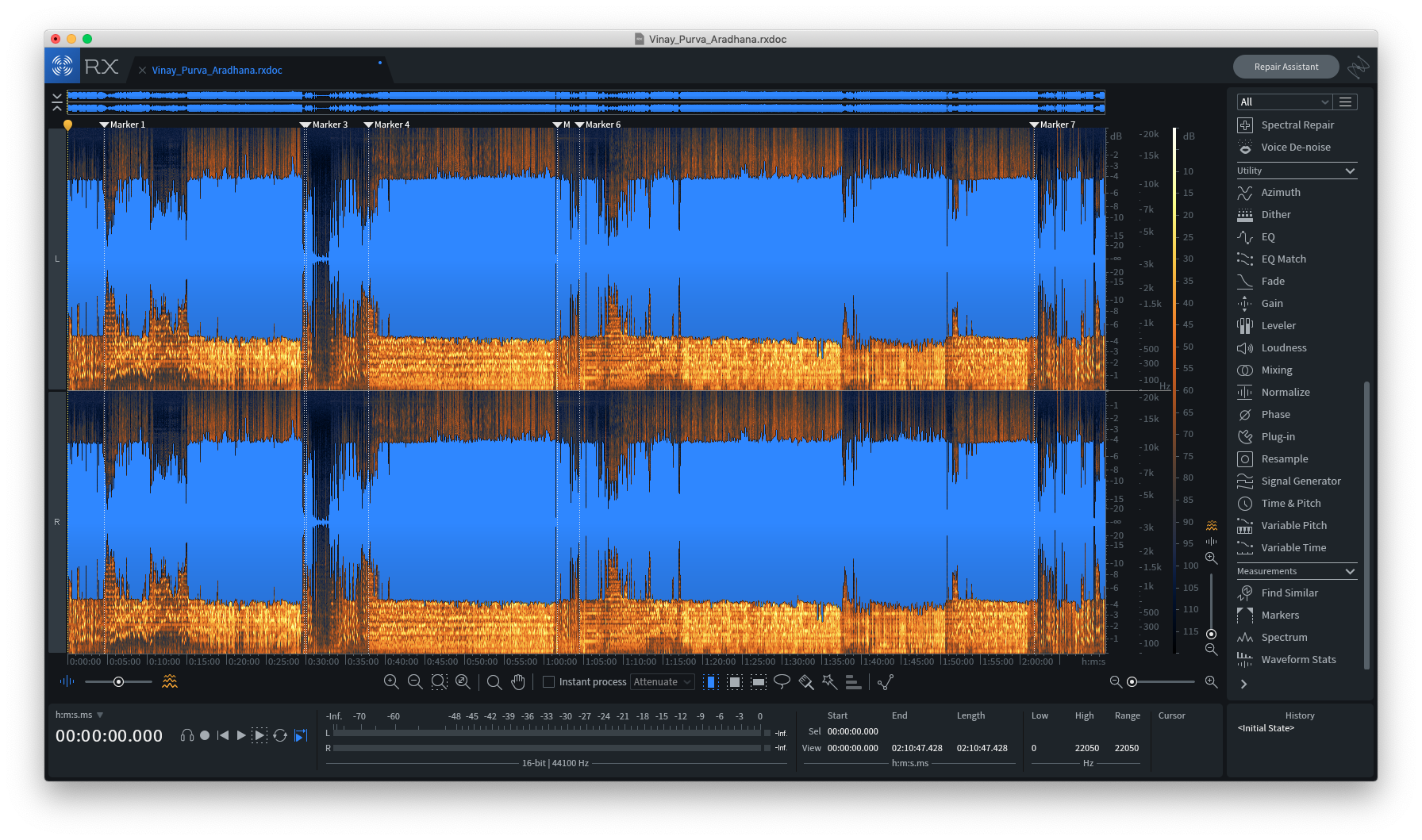The width and height of the screenshot is (1422, 840).
Task: Select the Magic Wand selection tool
Action: tap(829, 681)
